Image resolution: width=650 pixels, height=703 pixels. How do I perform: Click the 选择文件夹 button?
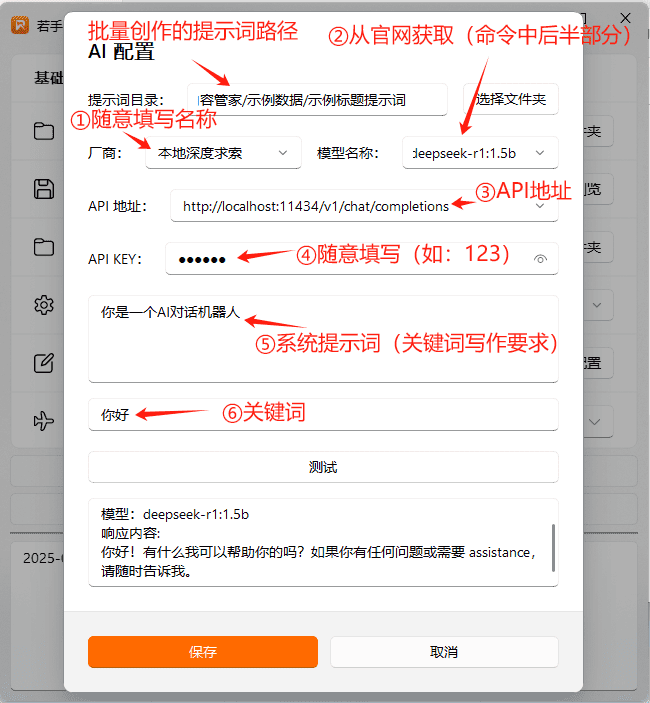(510, 99)
